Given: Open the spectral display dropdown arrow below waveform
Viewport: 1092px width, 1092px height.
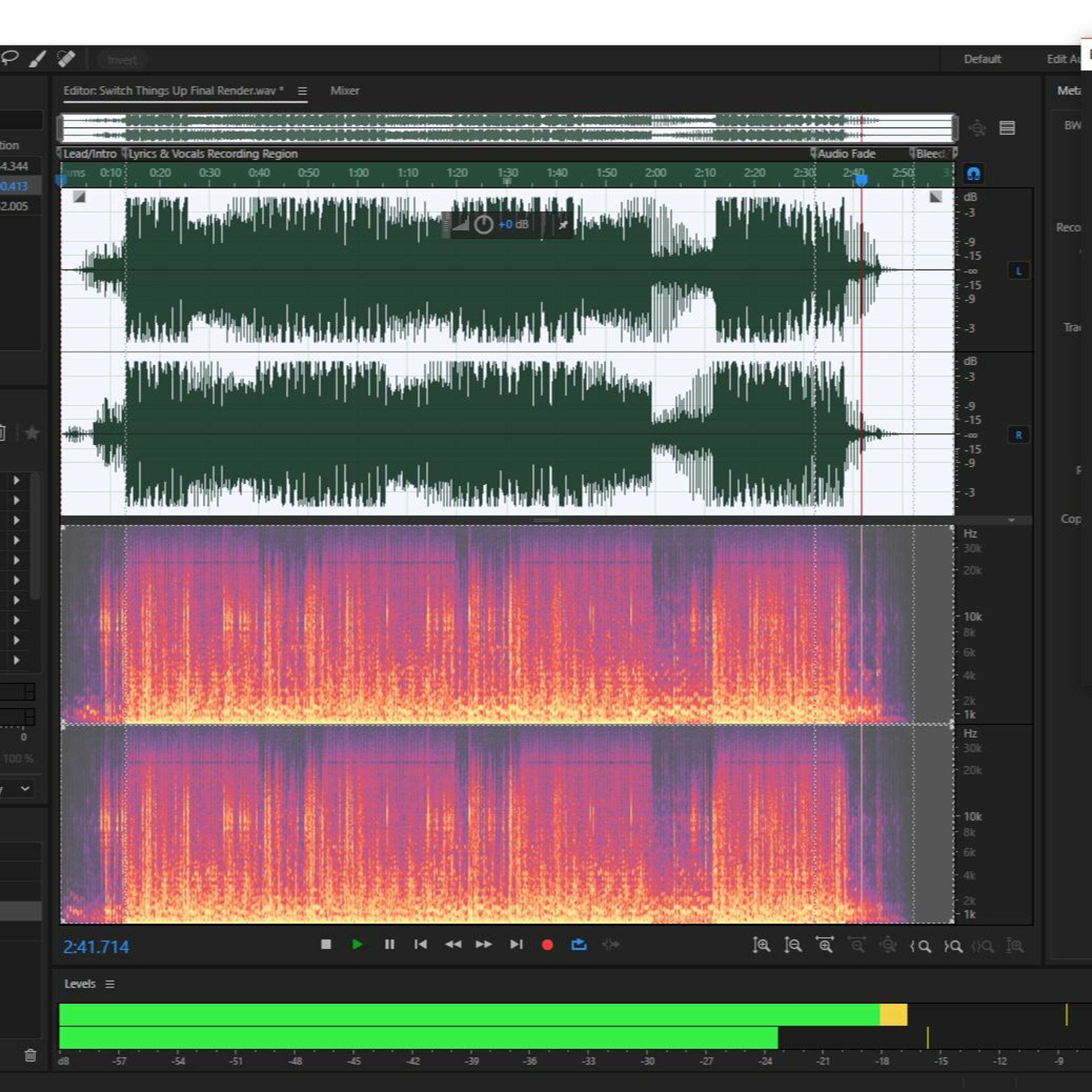Looking at the screenshot, I should [1011, 520].
